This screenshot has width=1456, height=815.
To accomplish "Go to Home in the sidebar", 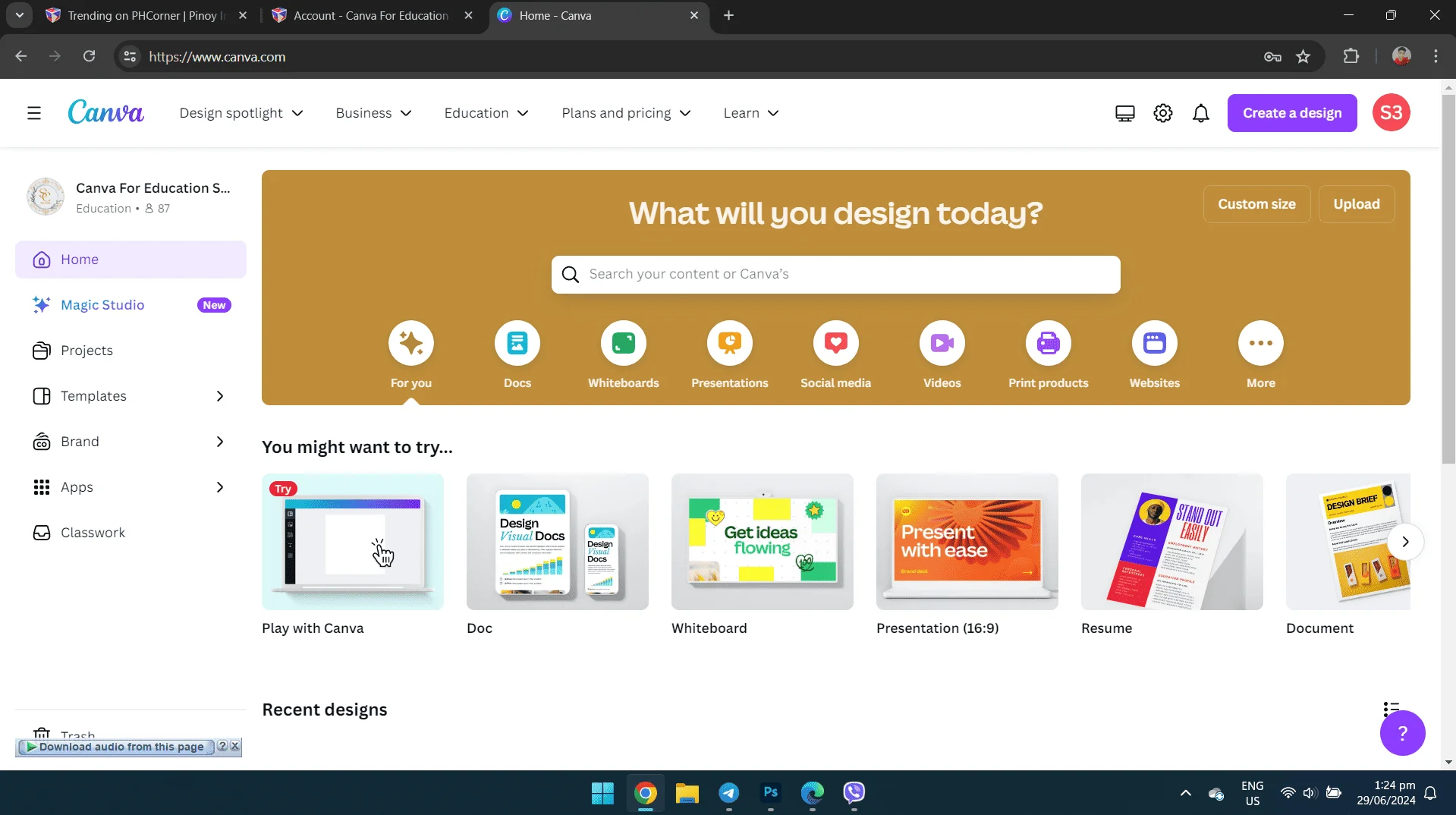I will pos(131,260).
